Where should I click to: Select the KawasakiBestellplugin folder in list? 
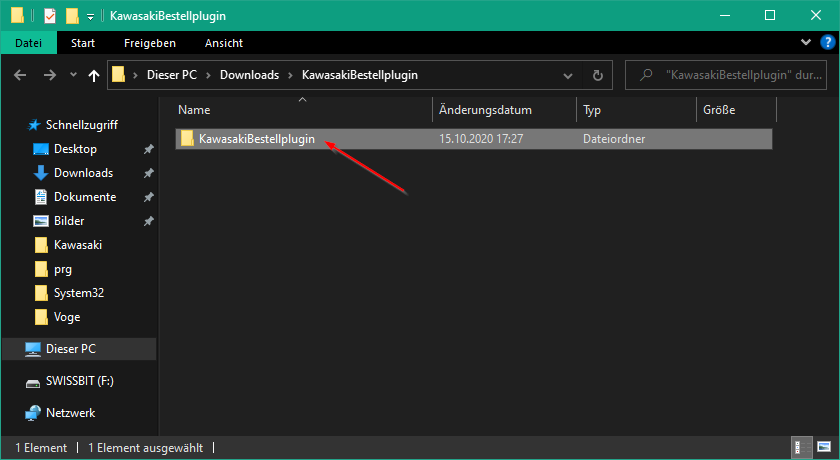474,139
